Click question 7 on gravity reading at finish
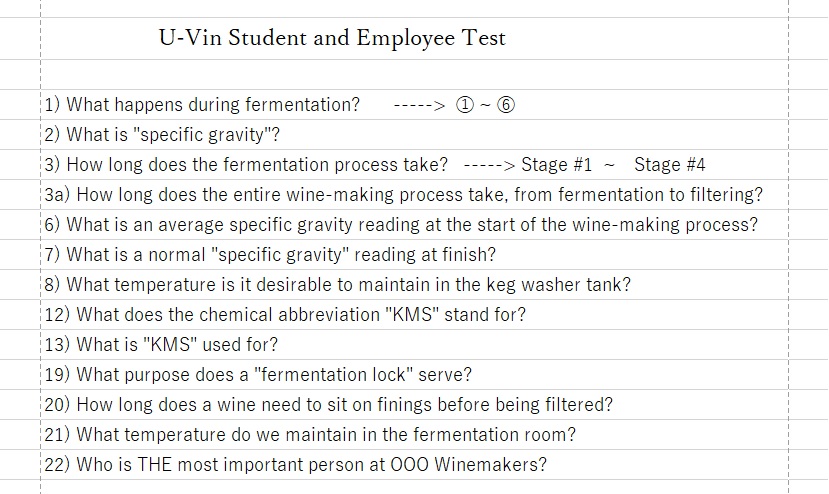Viewport: 829px width, 494px height. coord(270,255)
